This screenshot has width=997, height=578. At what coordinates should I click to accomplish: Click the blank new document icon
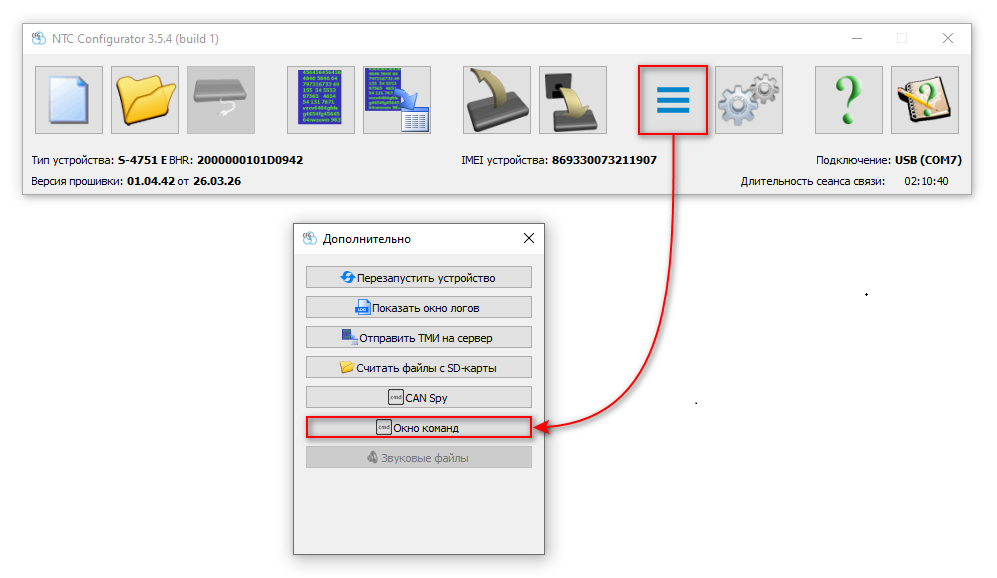pos(69,100)
